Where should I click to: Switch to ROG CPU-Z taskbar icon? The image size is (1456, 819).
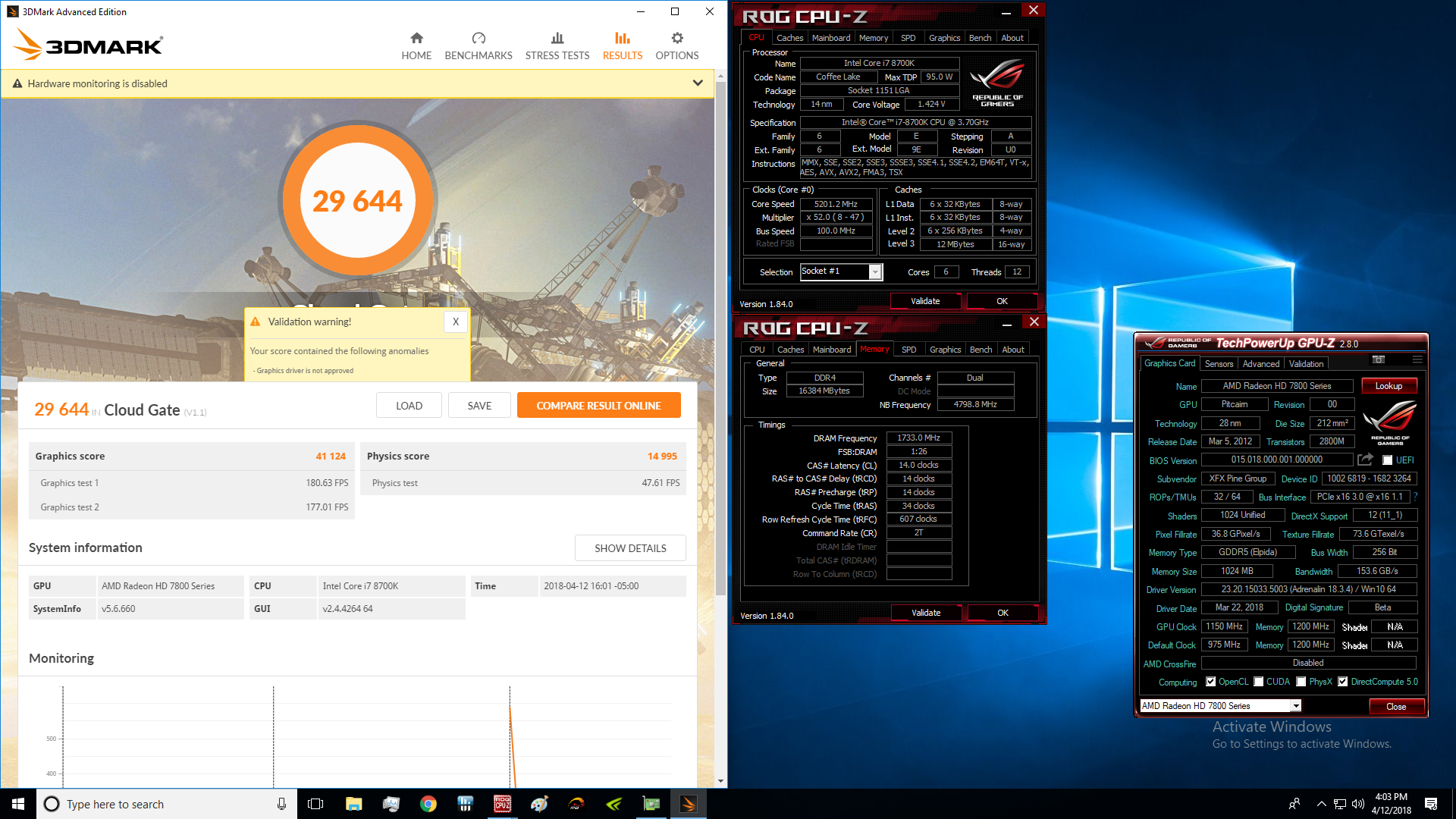(502, 804)
